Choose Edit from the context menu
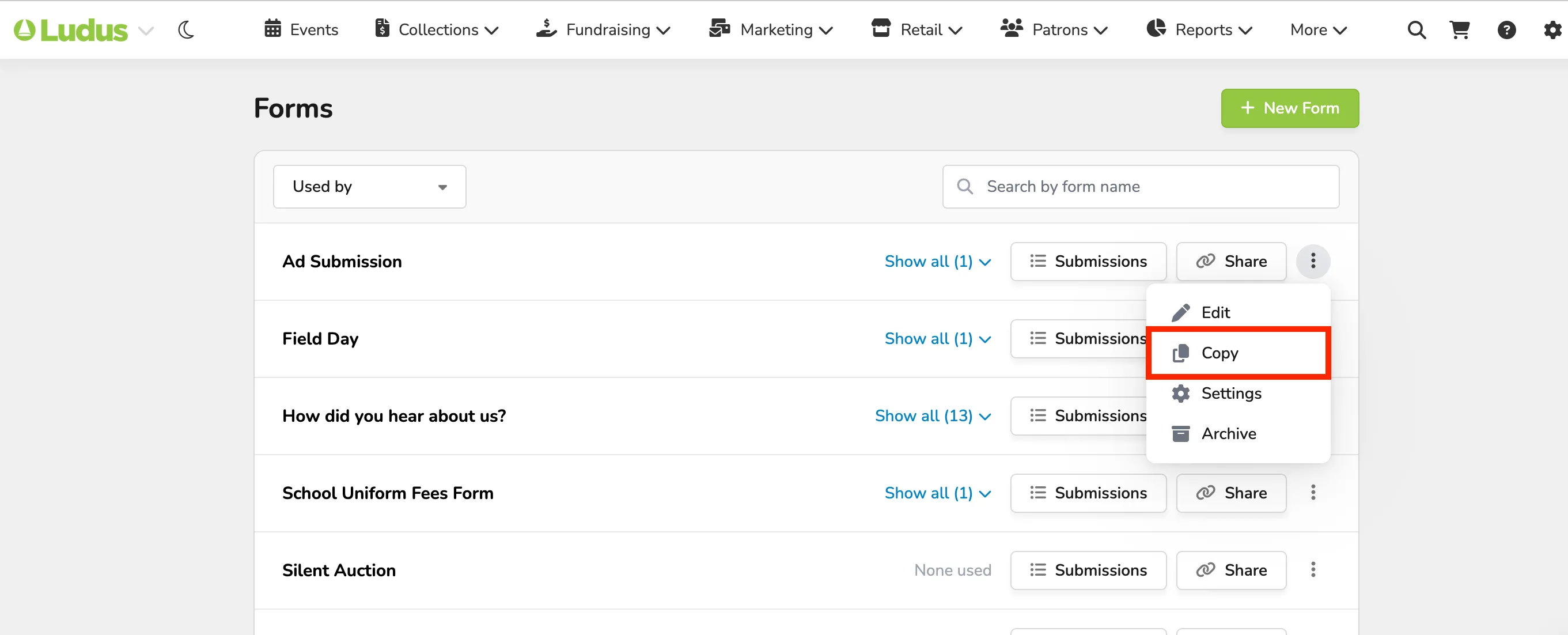This screenshot has width=1568, height=635. 1237,312
